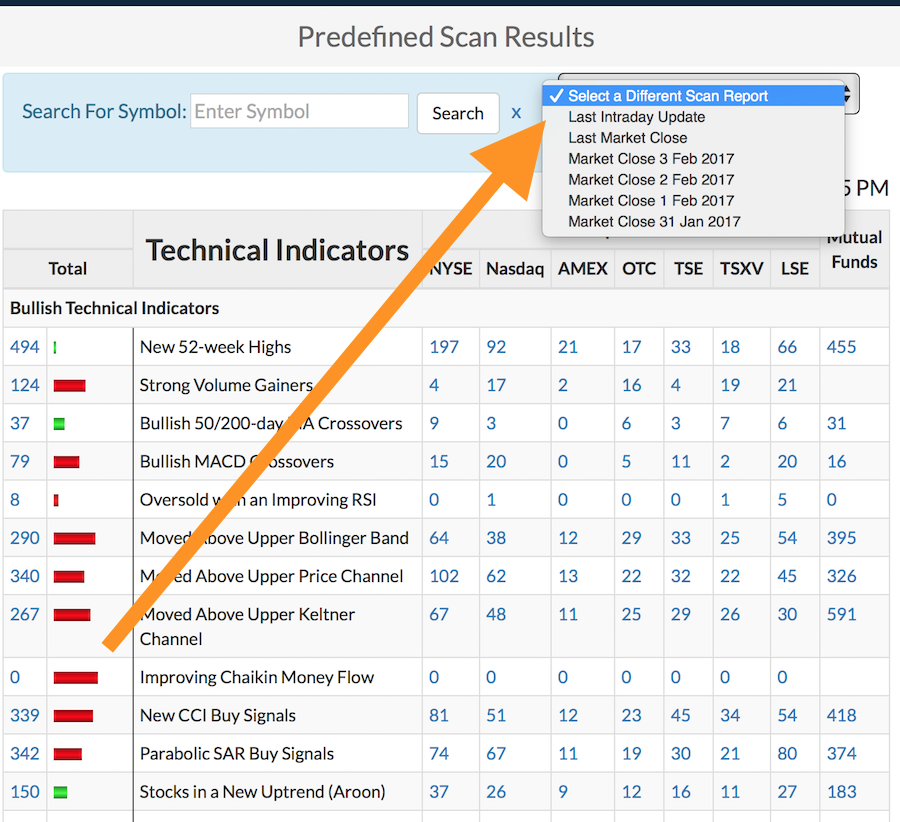The height and width of the screenshot is (822, 900).
Task: Click red bar icon for Strong Volume Gainers
Action: click(x=69, y=386)
